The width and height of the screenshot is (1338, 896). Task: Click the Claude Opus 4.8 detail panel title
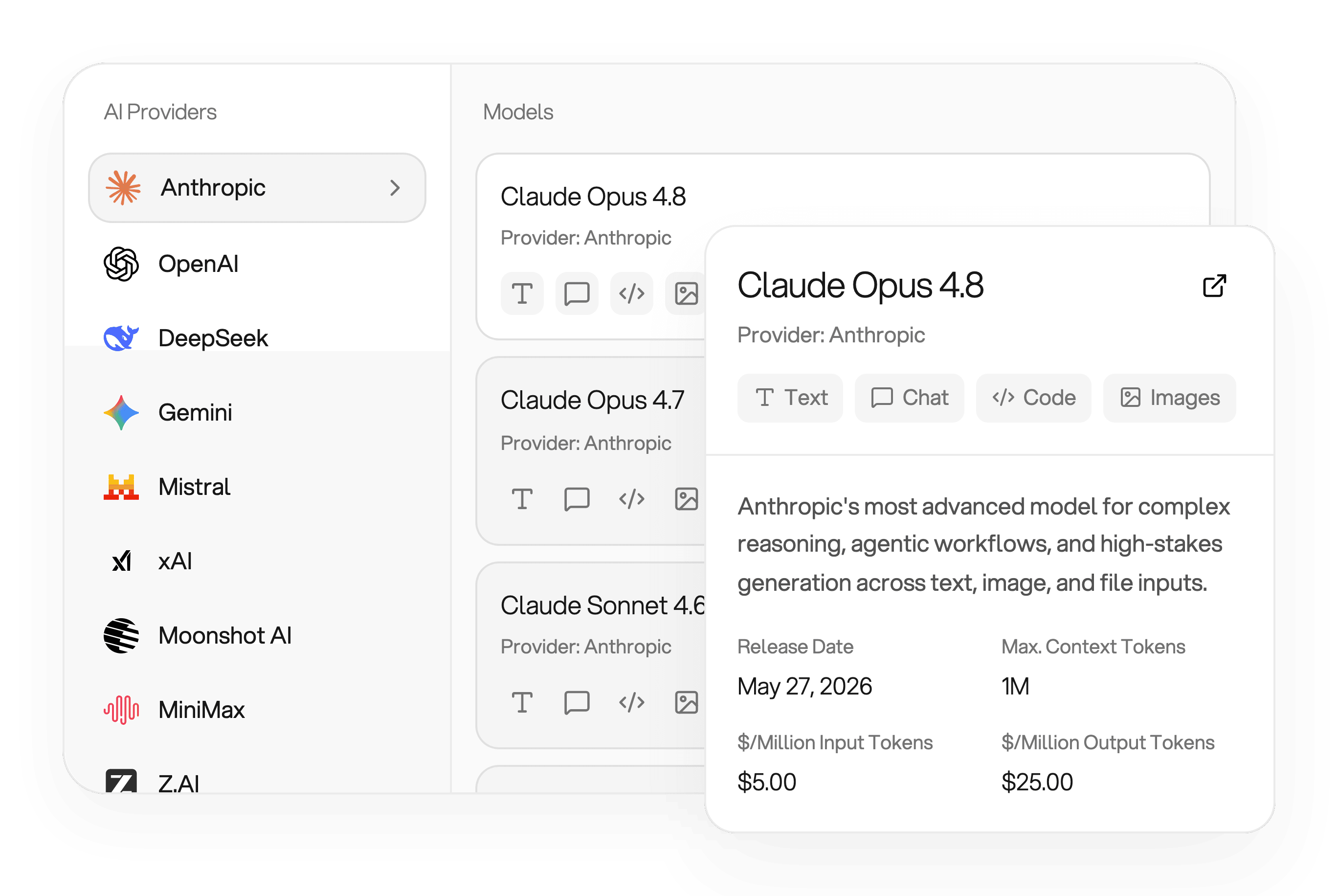pos(860,286)
